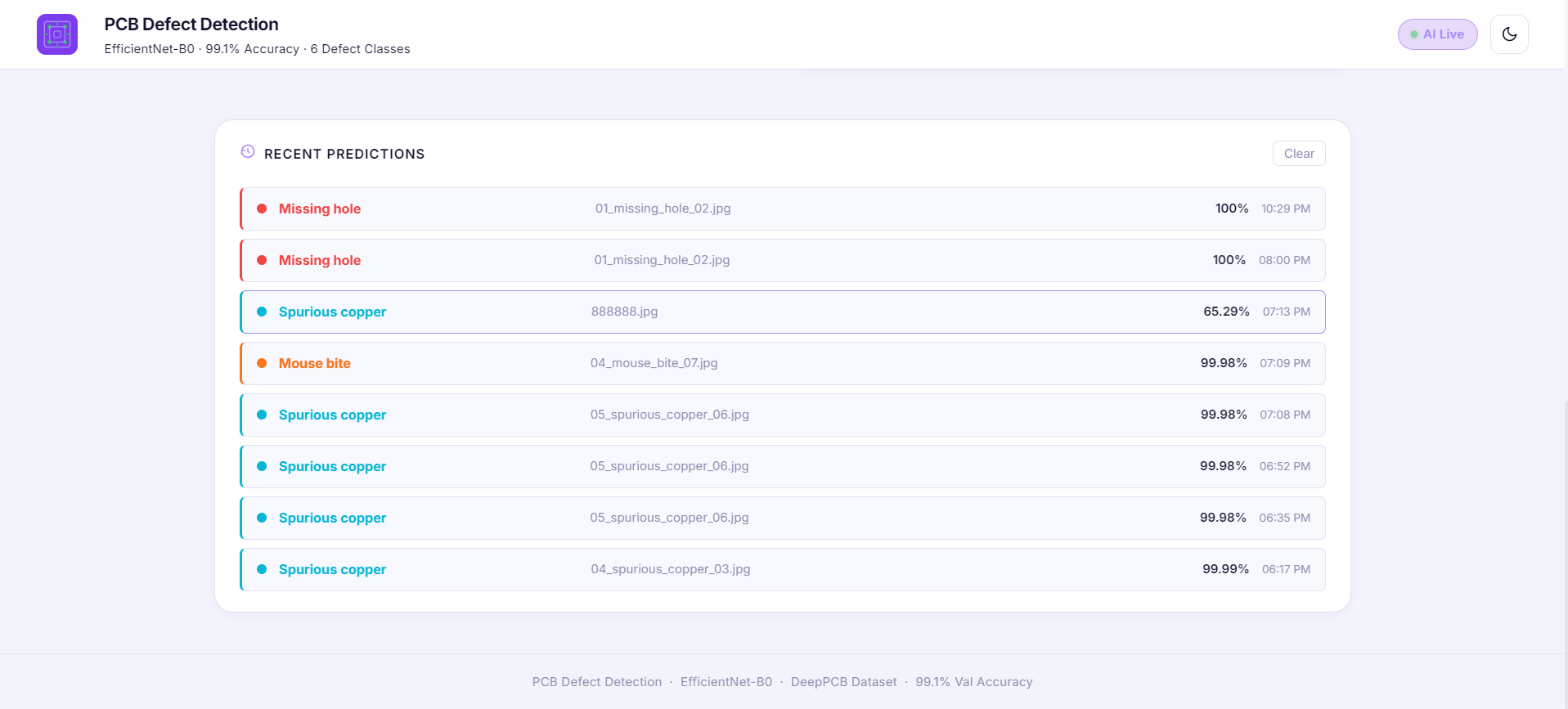Click the clock history icon beside Recent Predictions
The width and height of the screenshot is (1568, 709).
[x=248, y=151]
